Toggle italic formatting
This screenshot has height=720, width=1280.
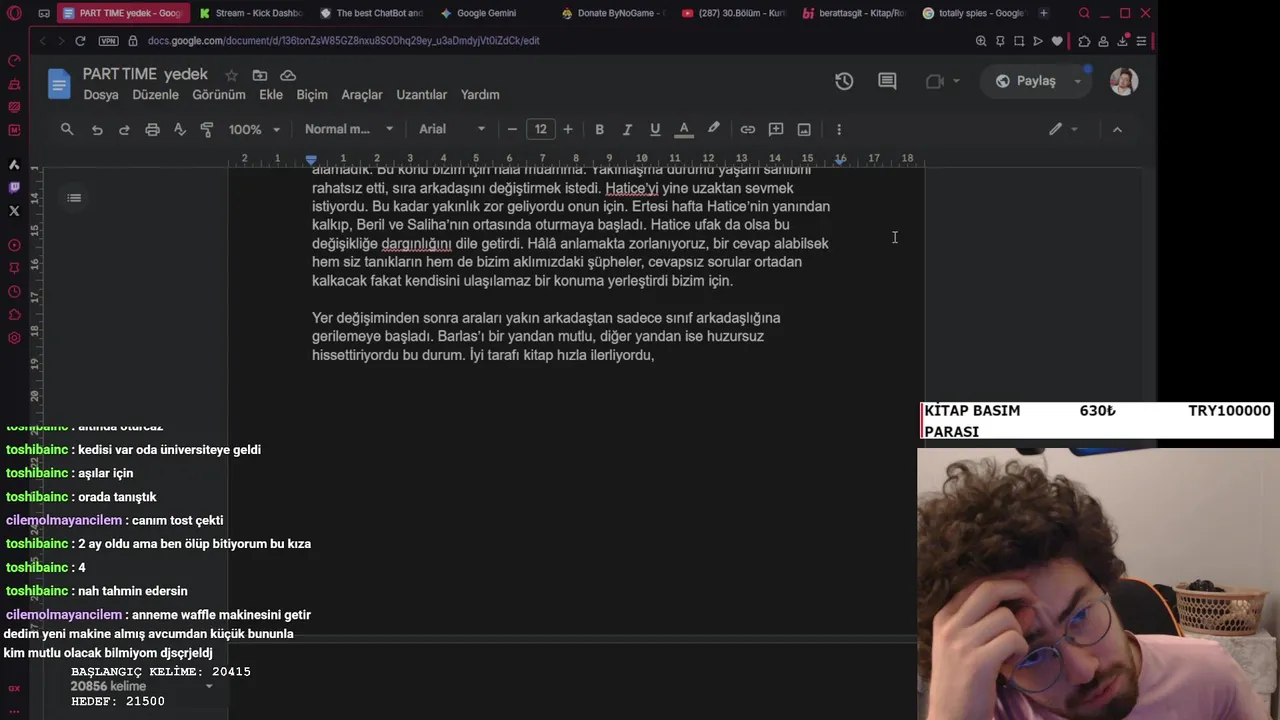point(627,129)
